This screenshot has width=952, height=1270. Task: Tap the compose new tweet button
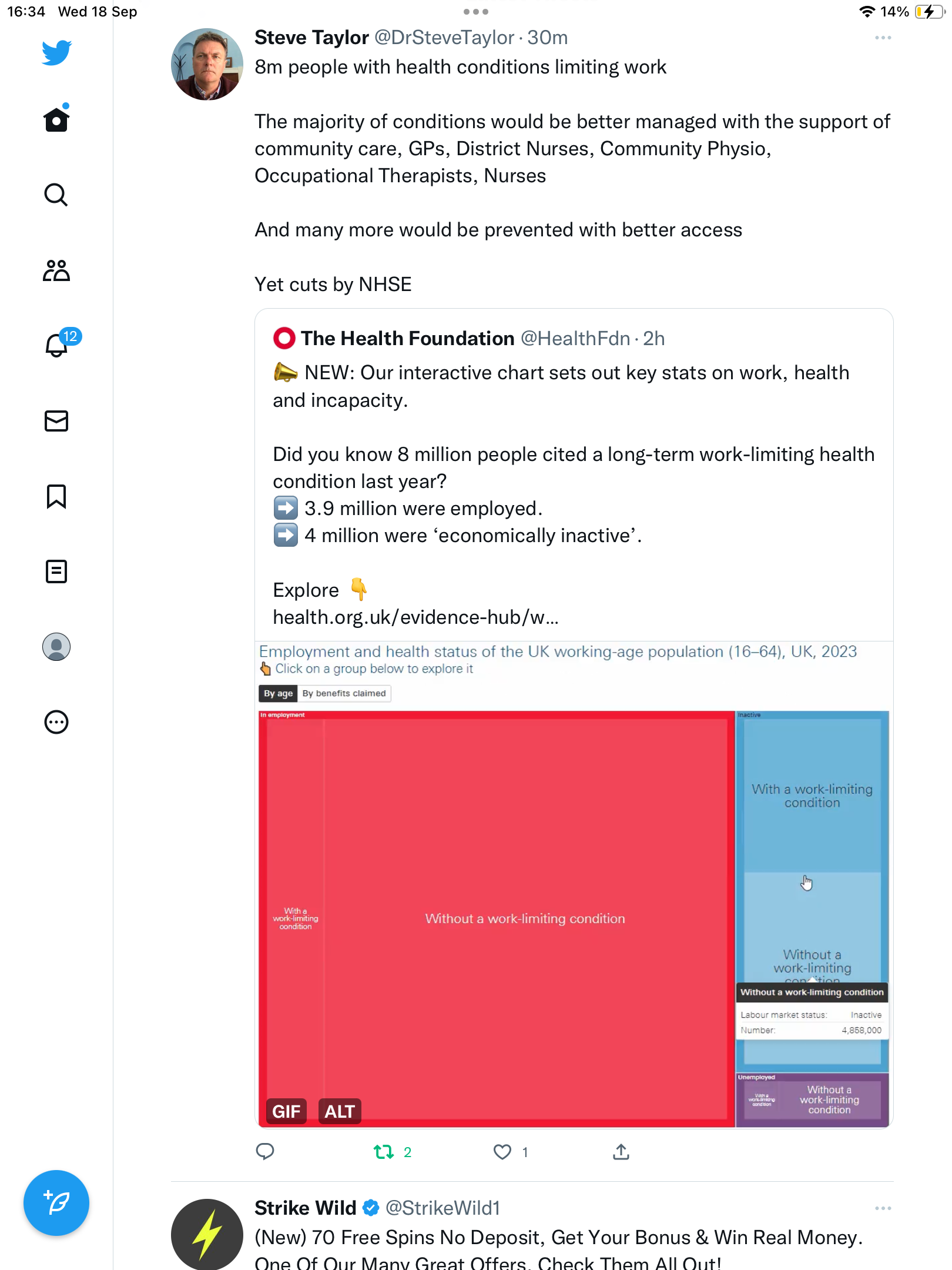click(x=56, y=1203)
